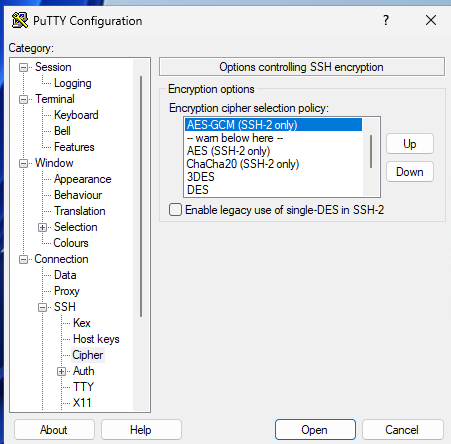Image resolution: width=451 pixels, height=444 pixels.
Task: Select Translation in the category tree
Action: (x=80, y=211)
